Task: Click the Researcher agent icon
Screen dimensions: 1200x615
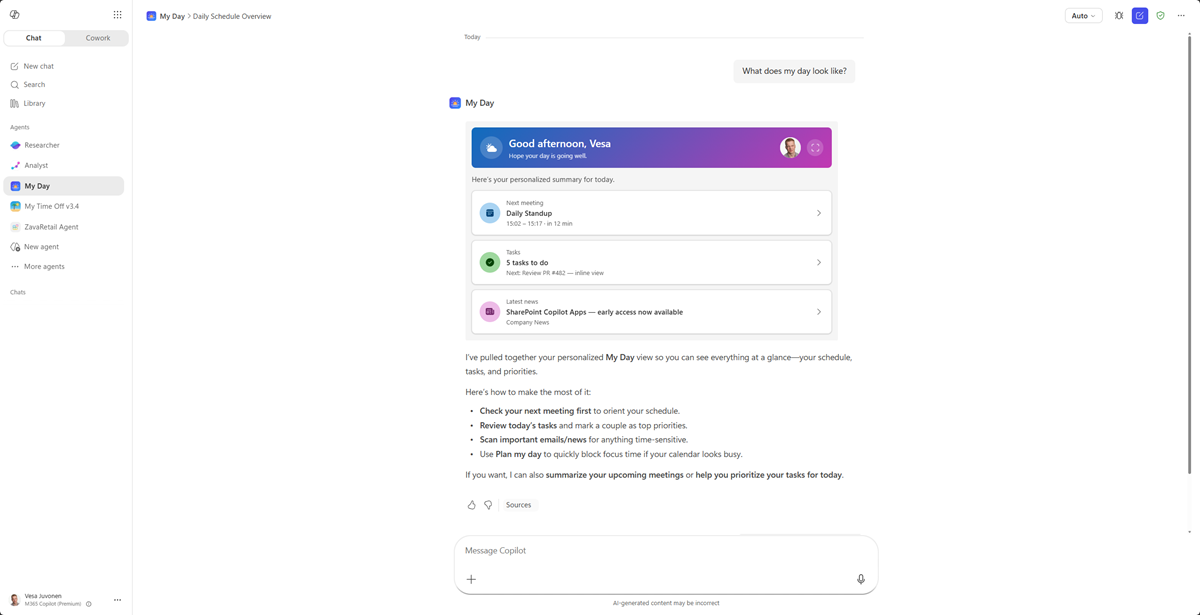Action: pos(15,145)
